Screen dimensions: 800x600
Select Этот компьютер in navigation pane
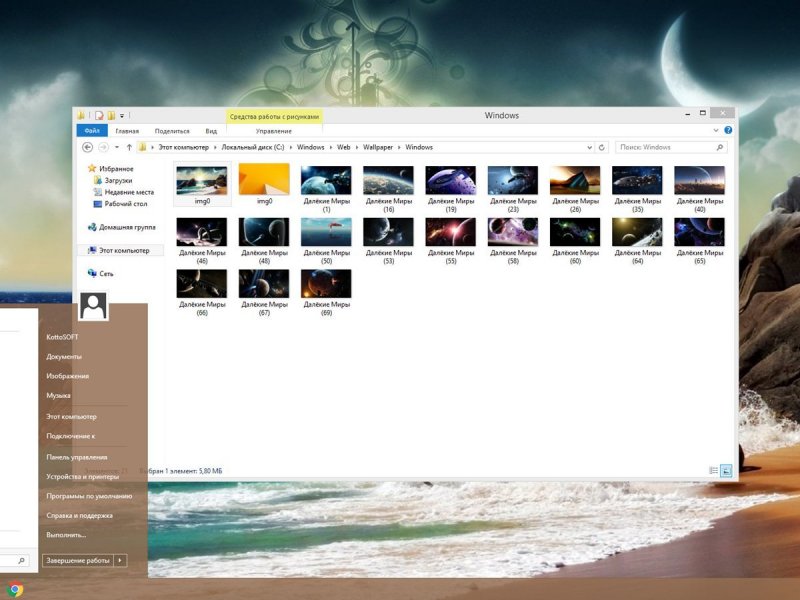[120, 251]
